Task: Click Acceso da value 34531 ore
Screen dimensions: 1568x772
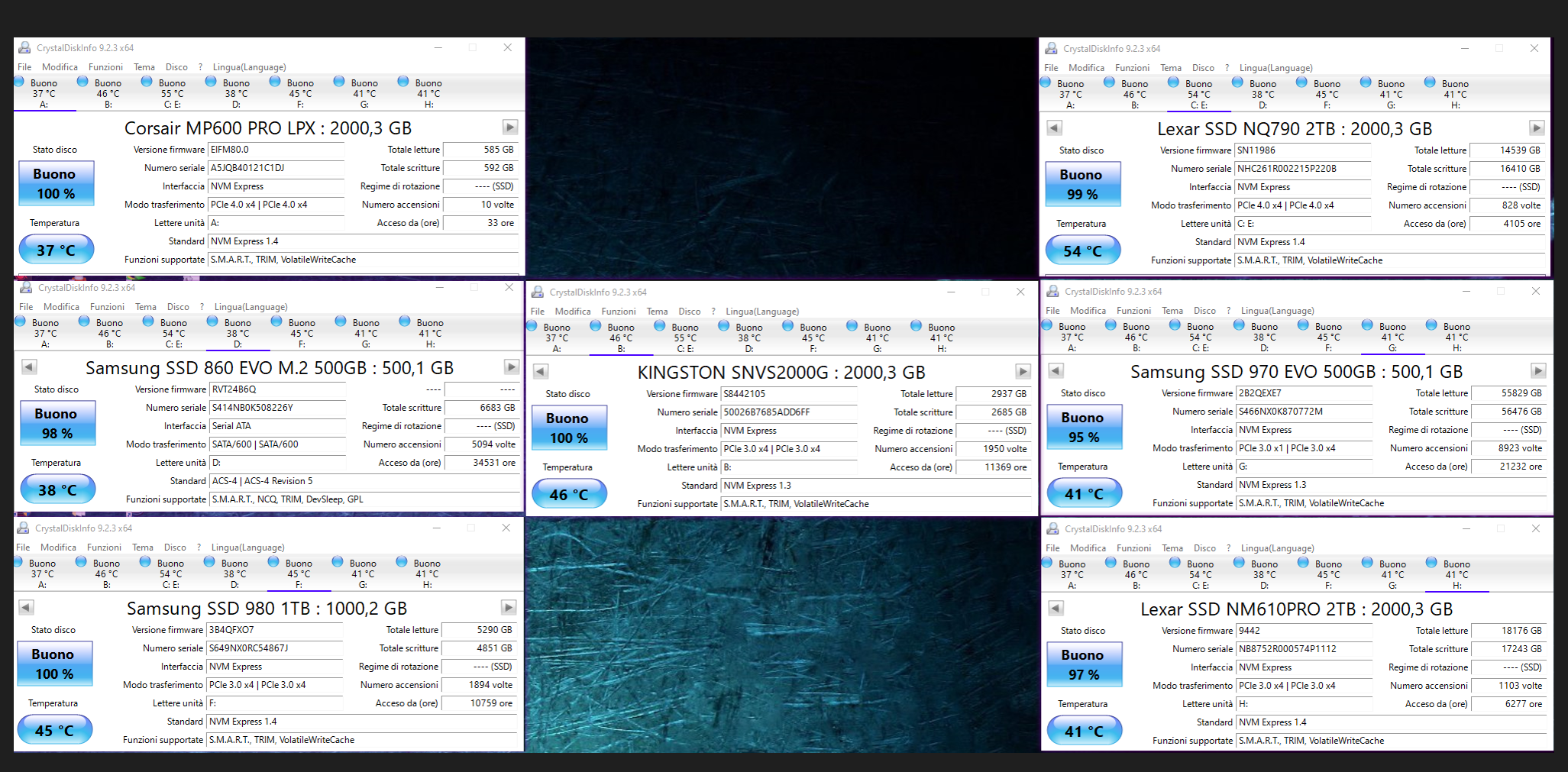Action: (481, 463)
